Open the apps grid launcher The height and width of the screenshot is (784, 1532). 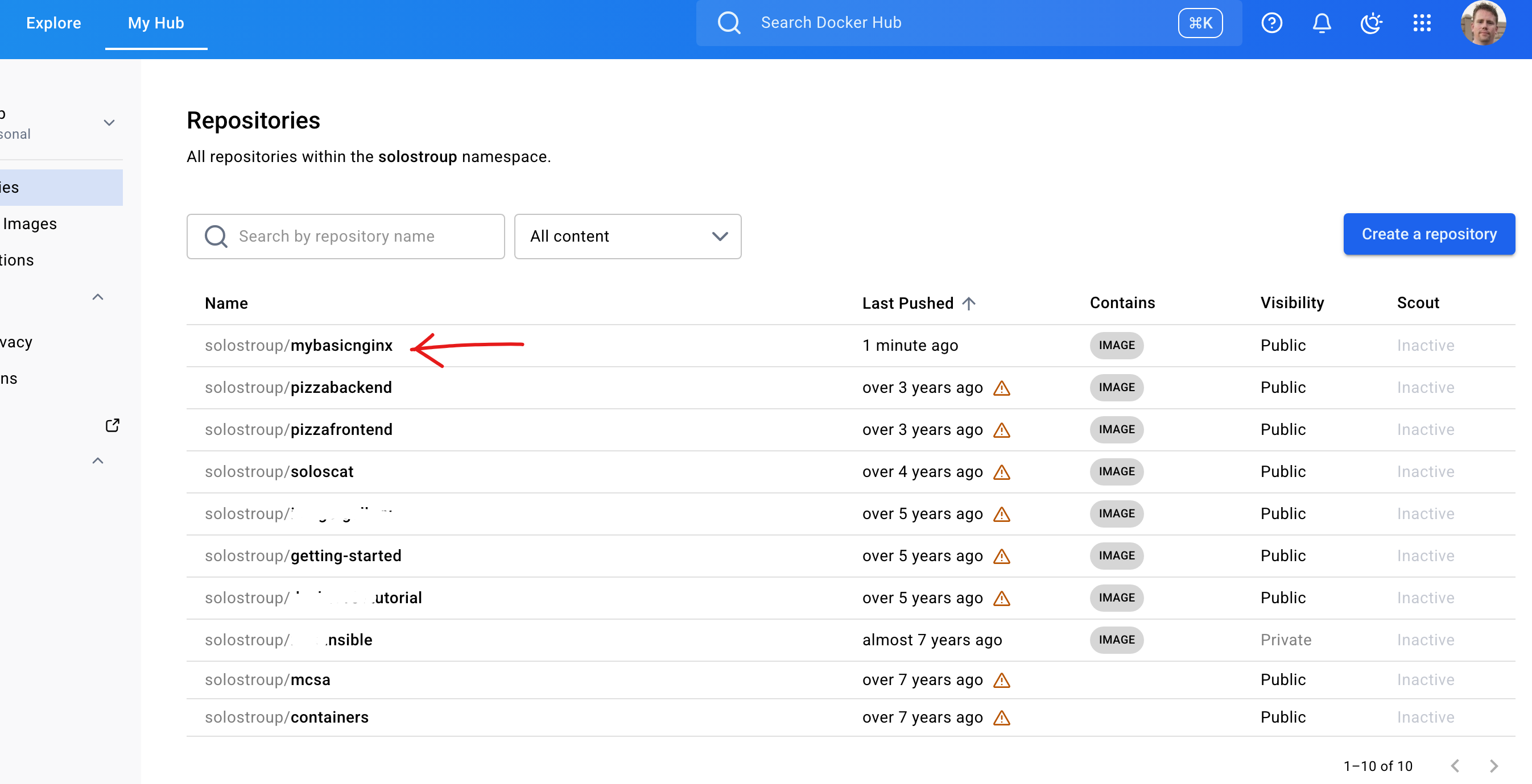click(1422, 23)
